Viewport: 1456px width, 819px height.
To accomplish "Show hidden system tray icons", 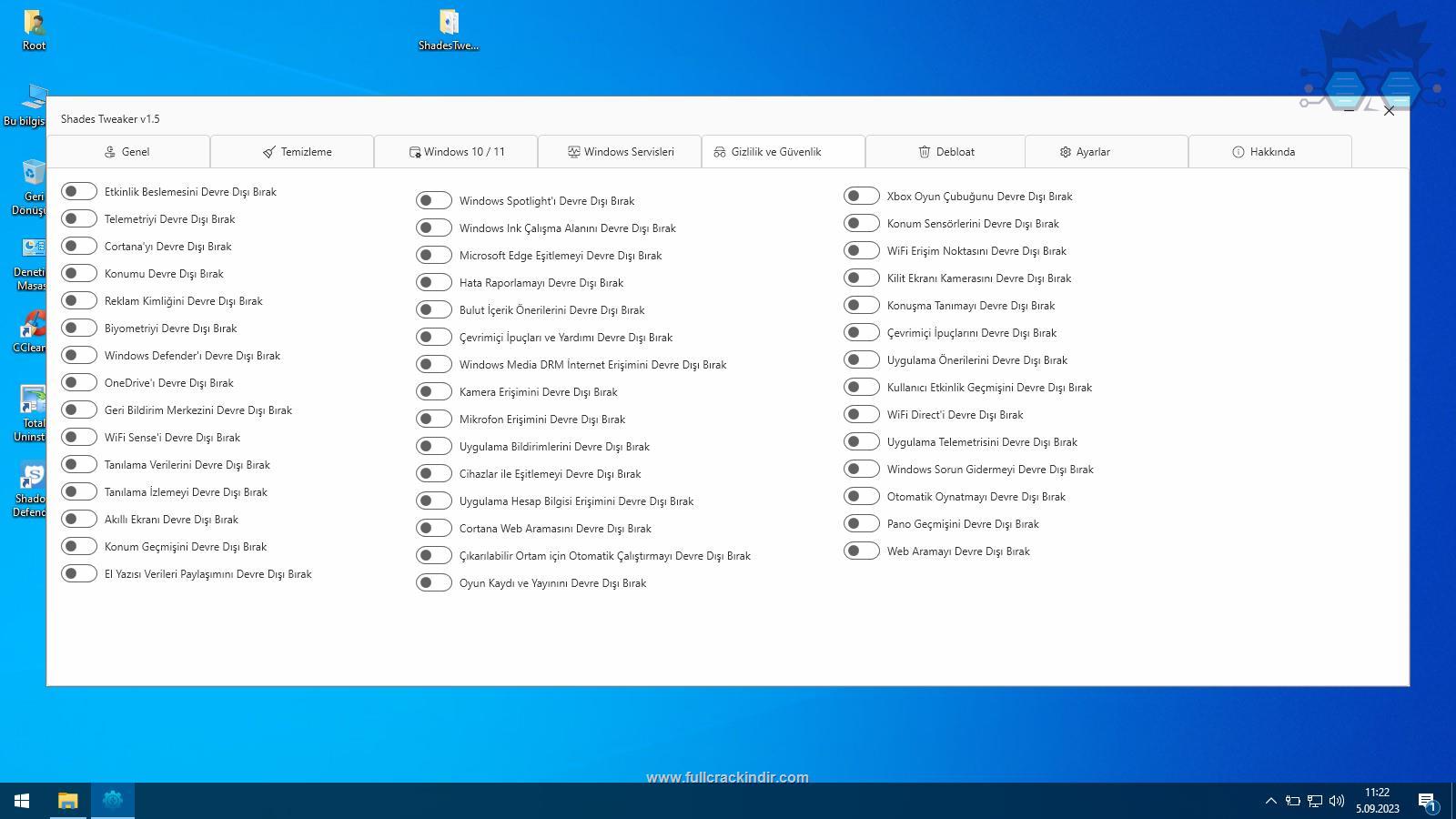I will tap(1270, 801).
